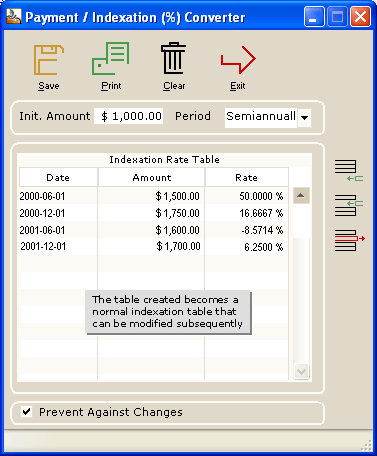This screenshot has width=377, height=456.
Task: Click the table scroll up arrow
Action: point(301,195)
